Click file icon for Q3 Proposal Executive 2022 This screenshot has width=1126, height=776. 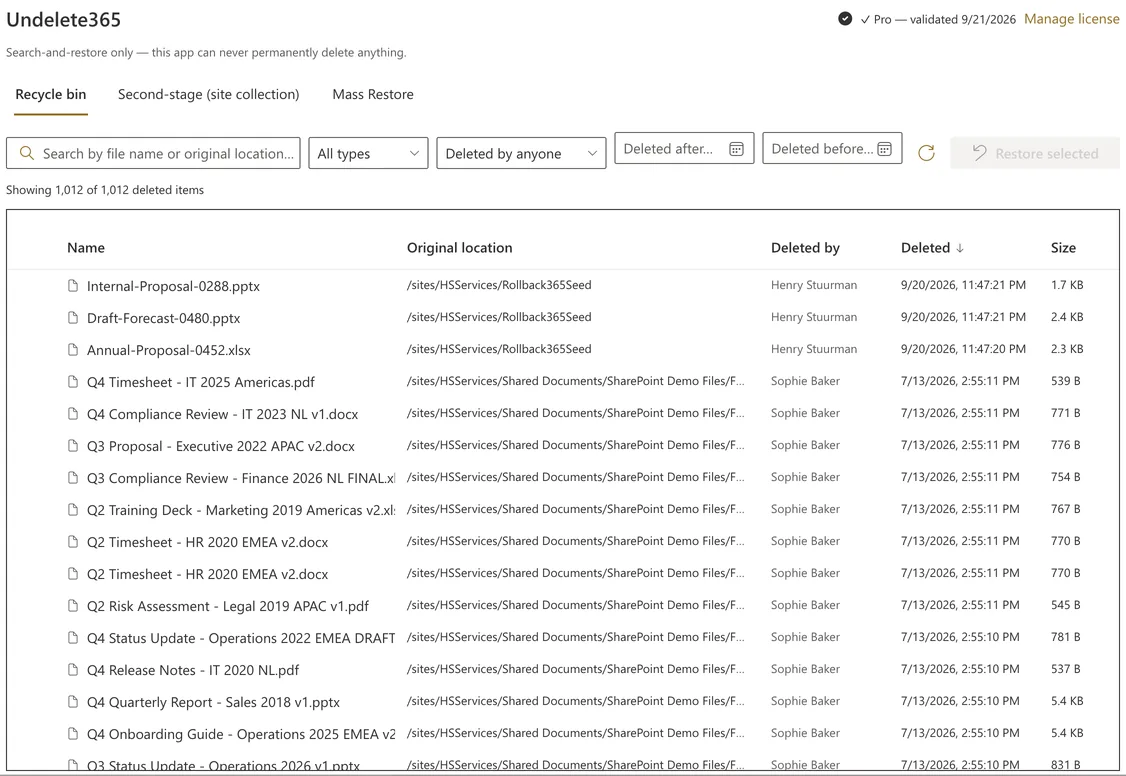tap(73, 446)
